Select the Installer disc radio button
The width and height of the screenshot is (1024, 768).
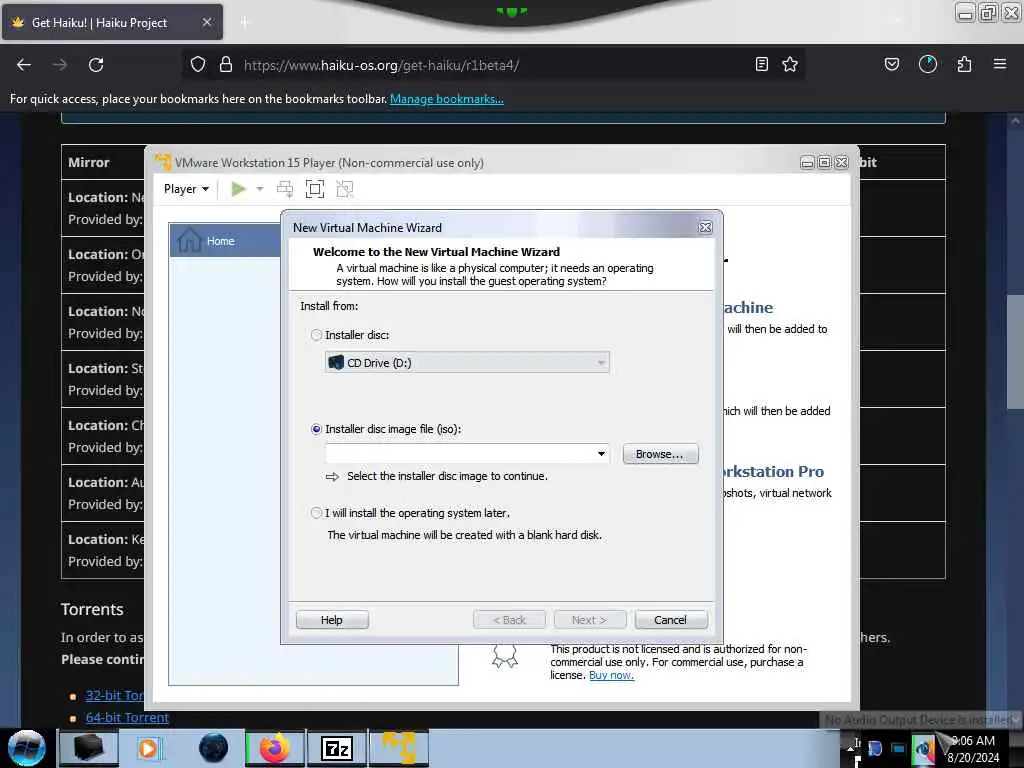coord(317,335)
